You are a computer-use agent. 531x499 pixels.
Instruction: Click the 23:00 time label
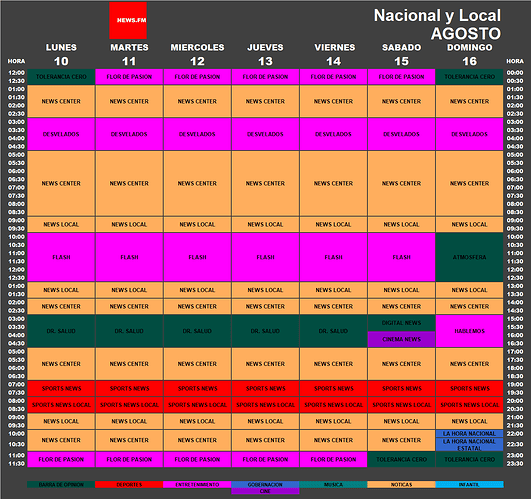pos(515,455)
